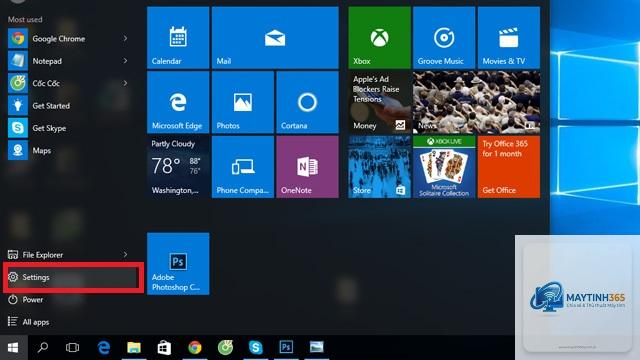Expand Google Chrome jump list arrow
640x360 pixels.
pyautogui.click(x=125, y=38)
